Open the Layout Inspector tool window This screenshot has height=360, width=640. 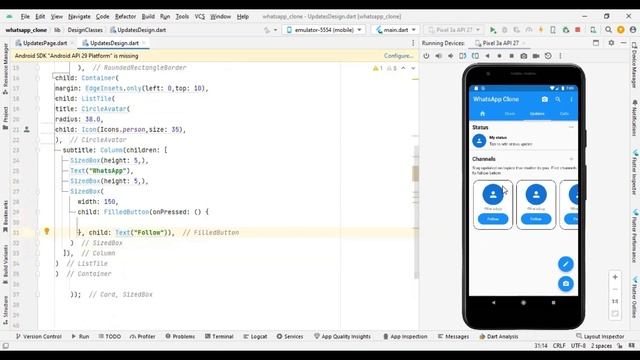click(600, 336)
